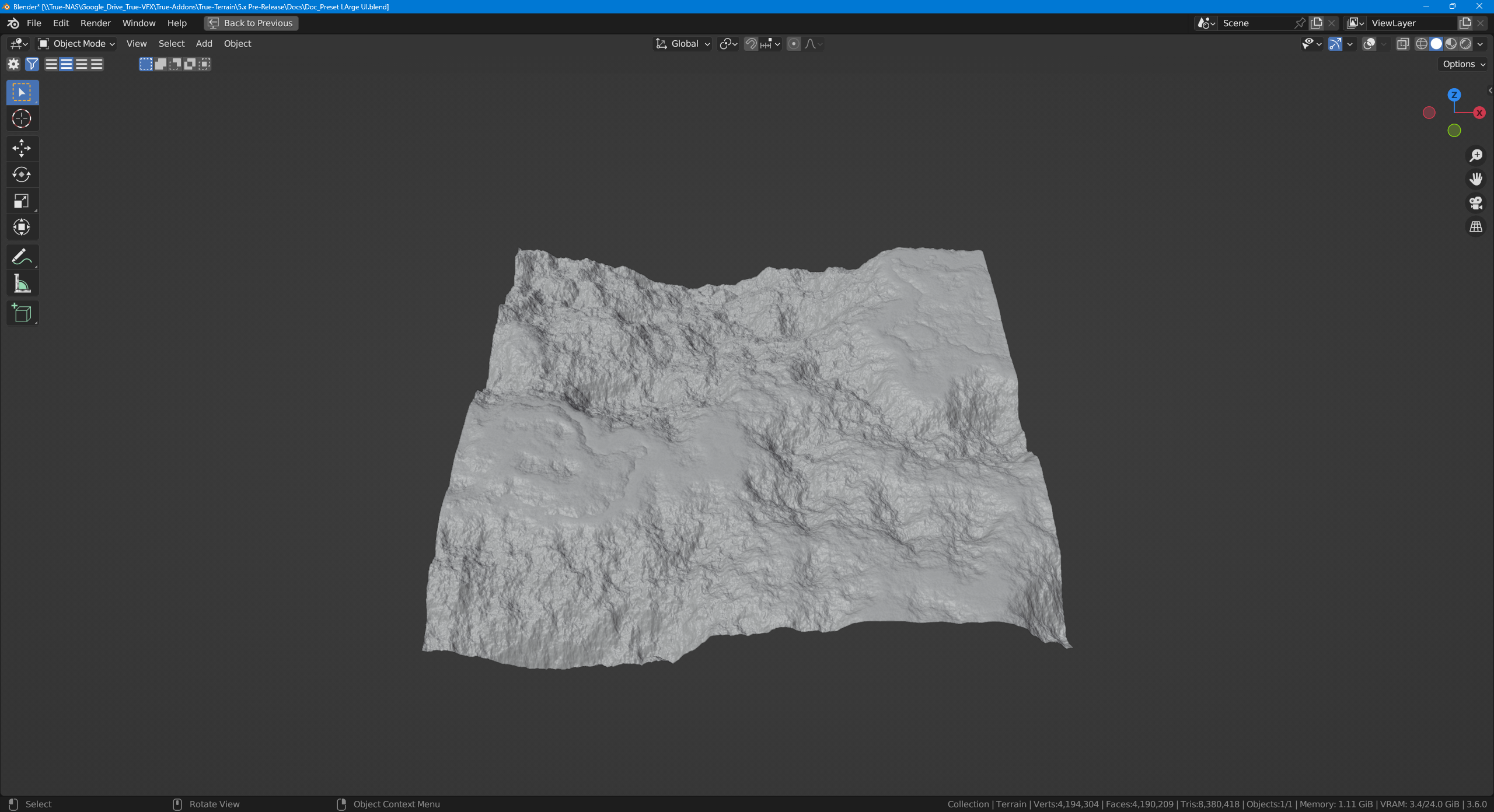
Task: Enable snapping magnet toggle
Action: pos(751,44)
